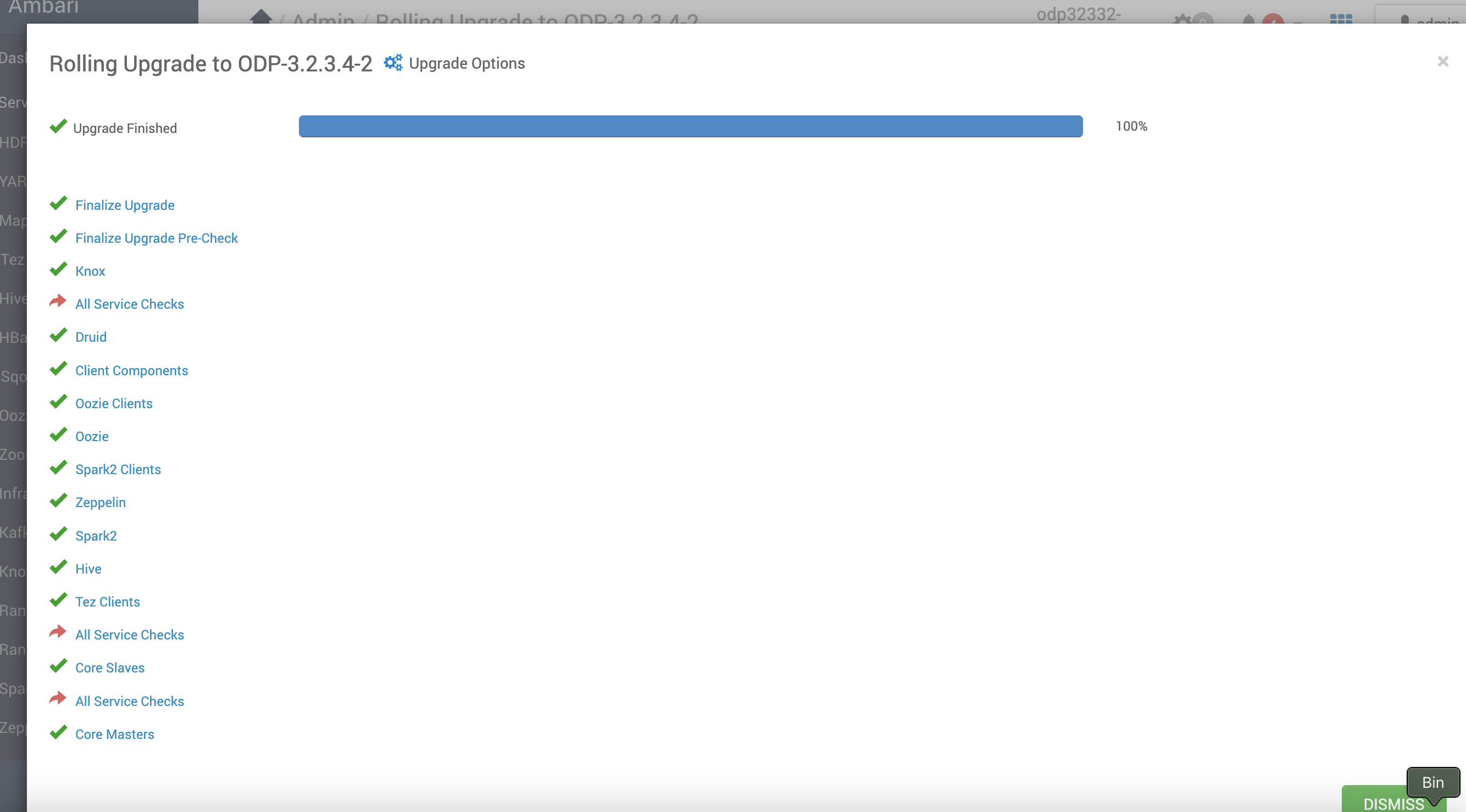Open the Oozie Clients group

[114, 404]
